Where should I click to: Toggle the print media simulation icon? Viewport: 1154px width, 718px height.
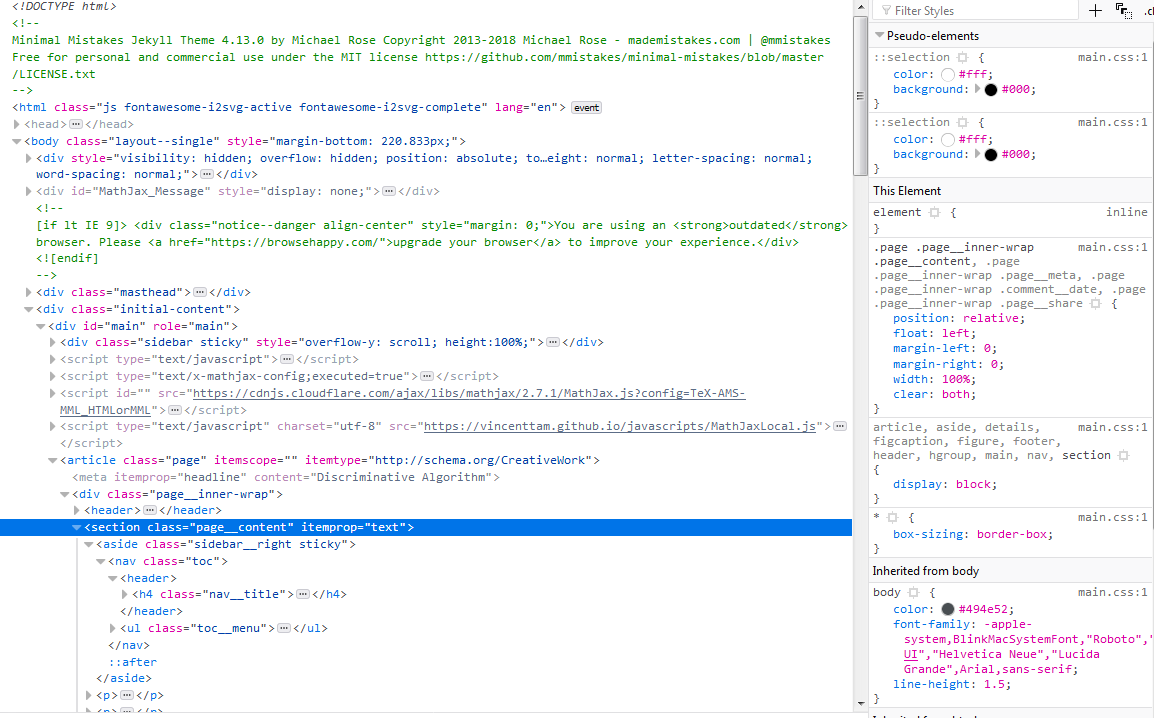coord(1124,12)
